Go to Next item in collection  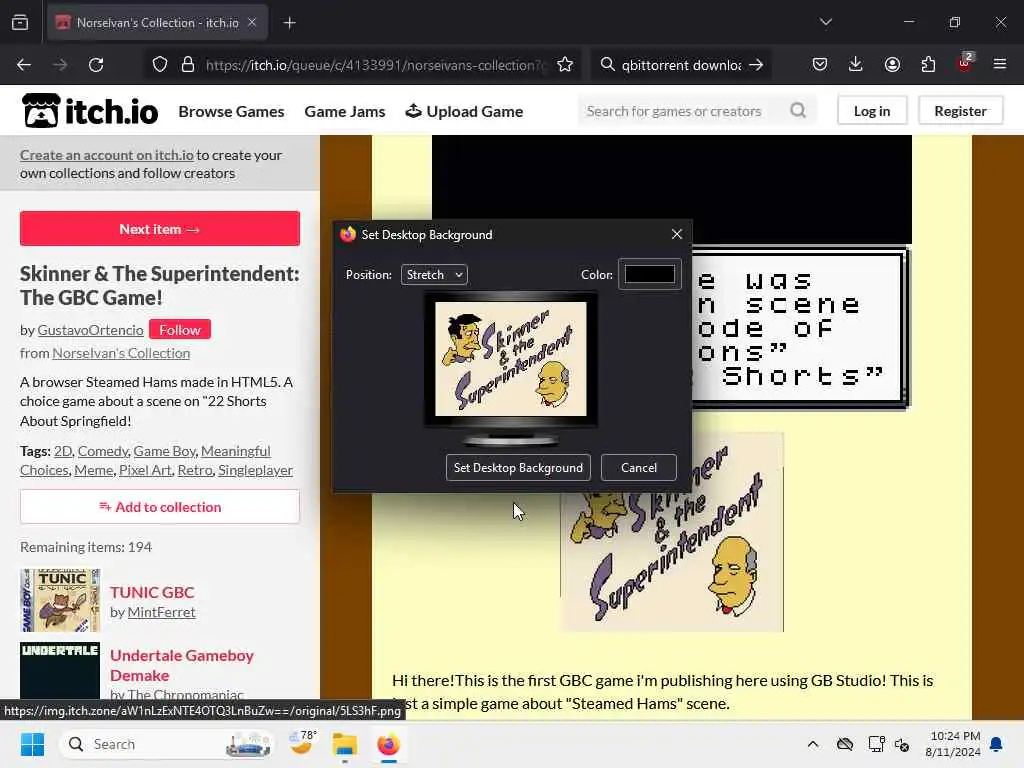coord(160,229)
